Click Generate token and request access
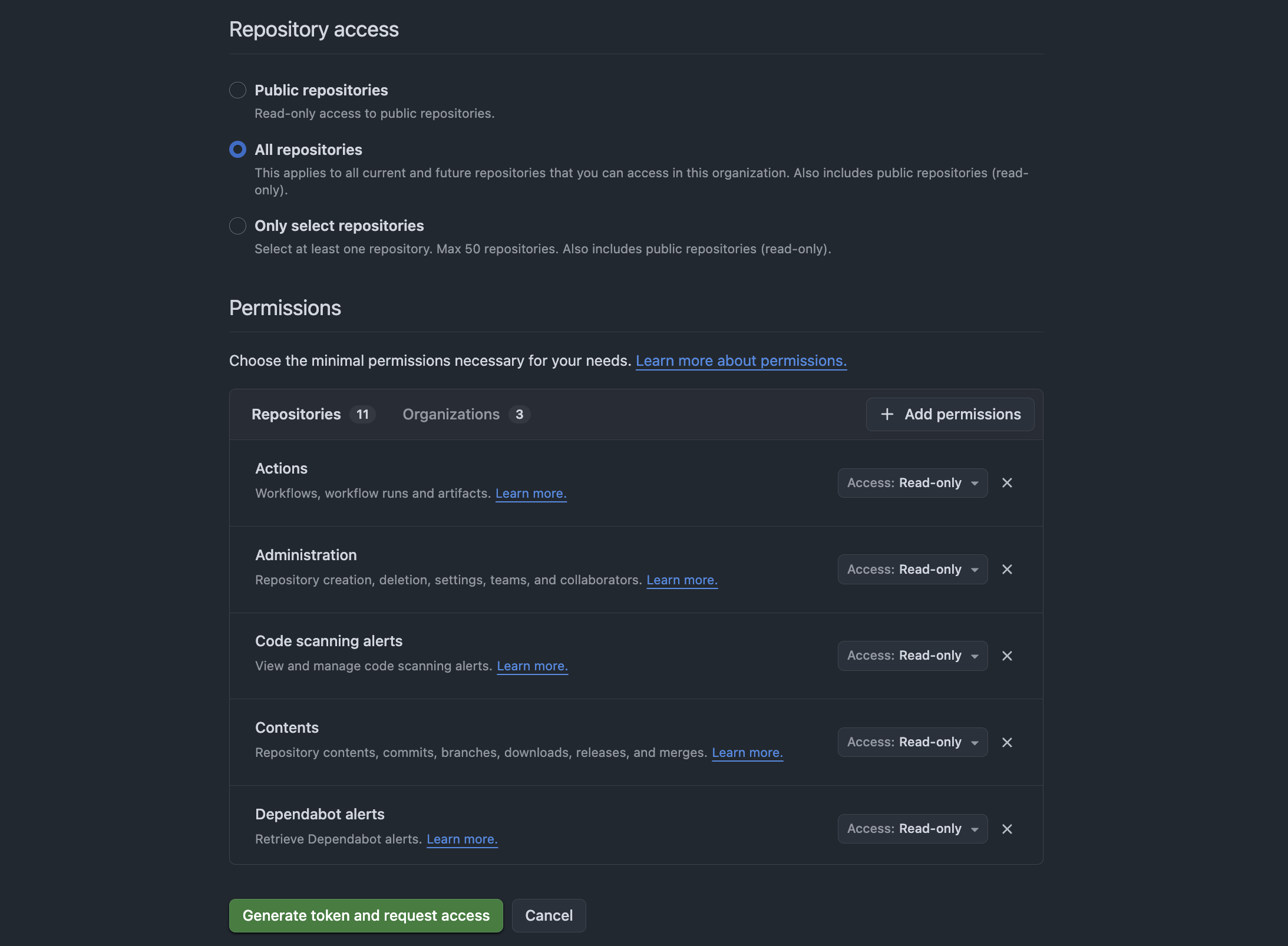Screen dimensions: 1288x946 [x=365, y=915]
